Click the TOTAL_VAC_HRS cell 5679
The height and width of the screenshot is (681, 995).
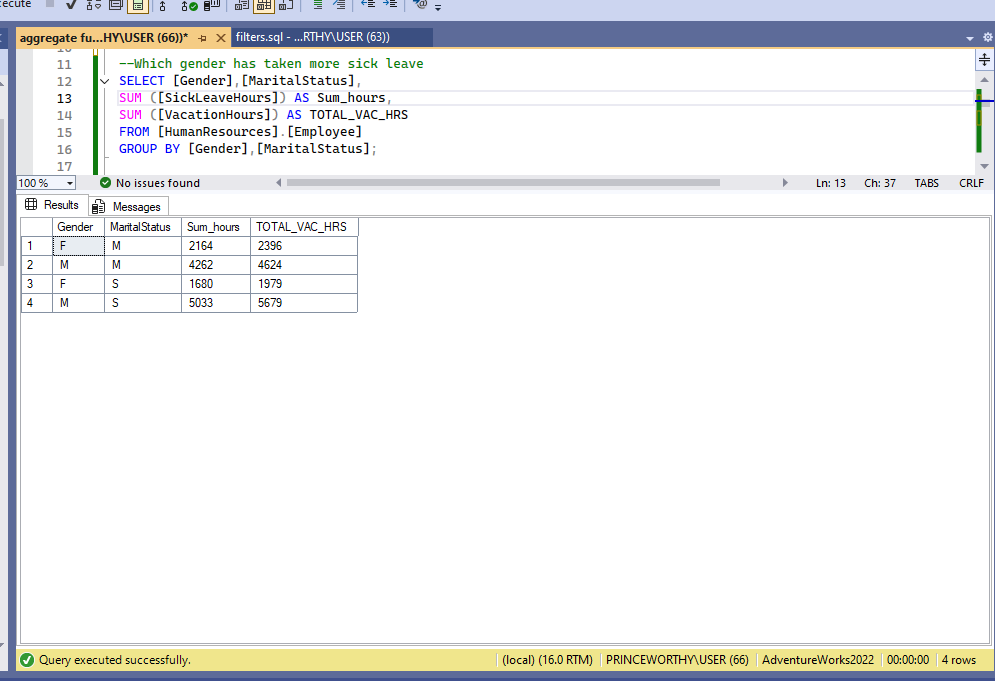304,303
